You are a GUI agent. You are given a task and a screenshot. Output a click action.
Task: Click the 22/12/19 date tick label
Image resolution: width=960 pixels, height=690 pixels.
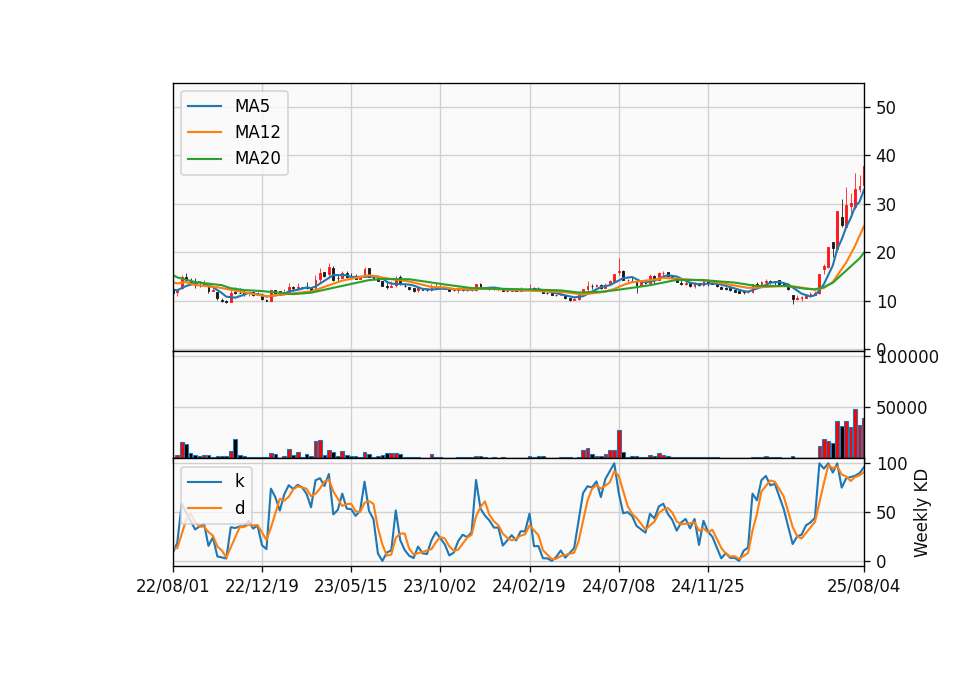pos(262,586)
